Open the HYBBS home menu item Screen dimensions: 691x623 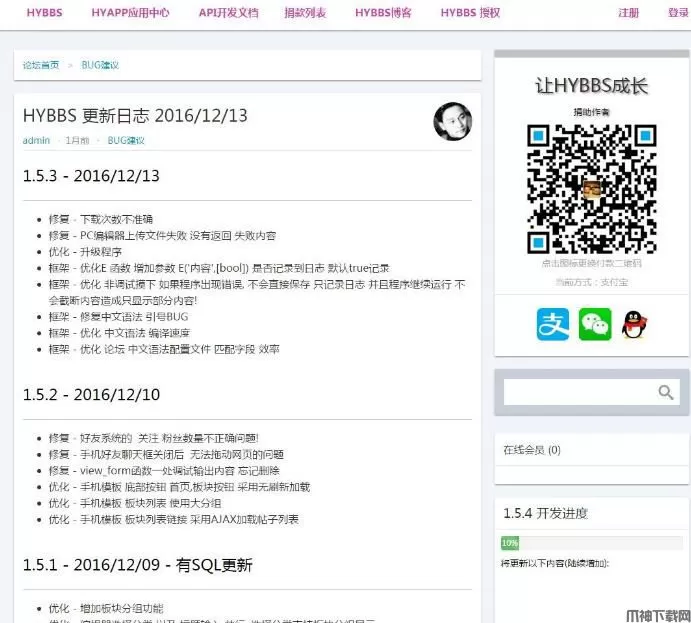point(45,13)
